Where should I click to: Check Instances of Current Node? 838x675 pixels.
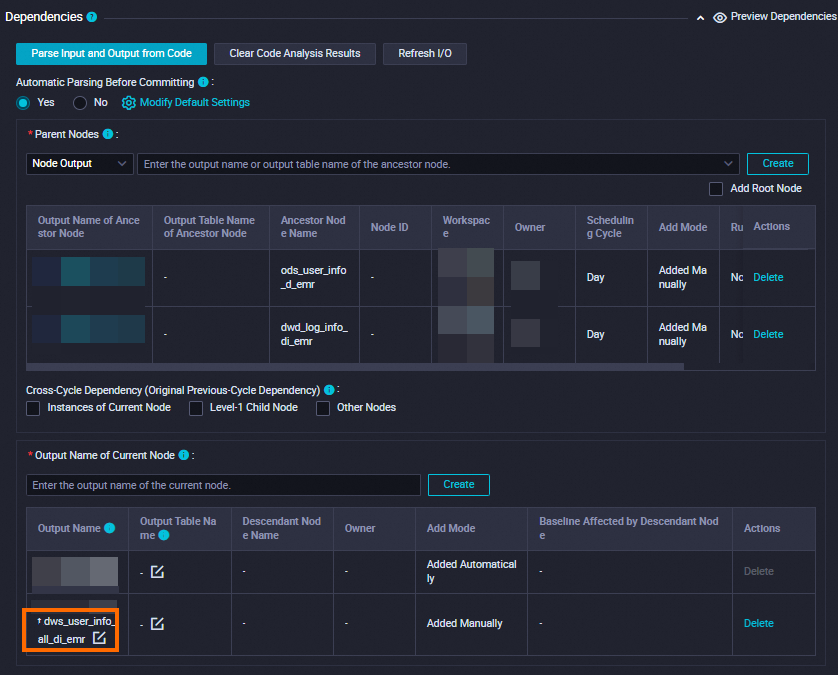(33, 408)
